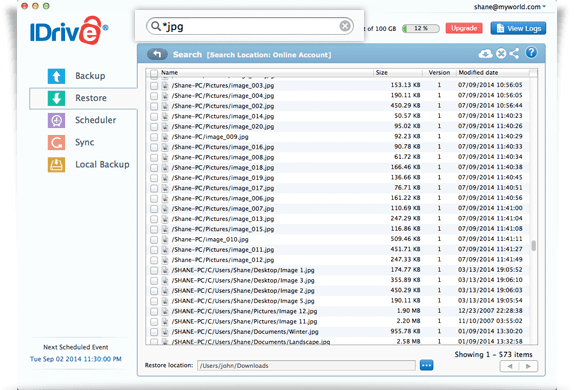This screenshot has width=574, height=390.
Task: Select Desktop/Image 5.jpg file name
Action: click(243, 301)
